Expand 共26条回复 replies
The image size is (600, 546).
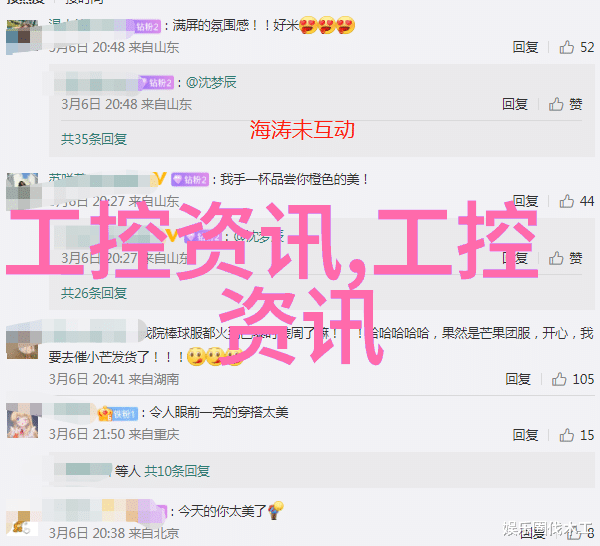[94, 293]
